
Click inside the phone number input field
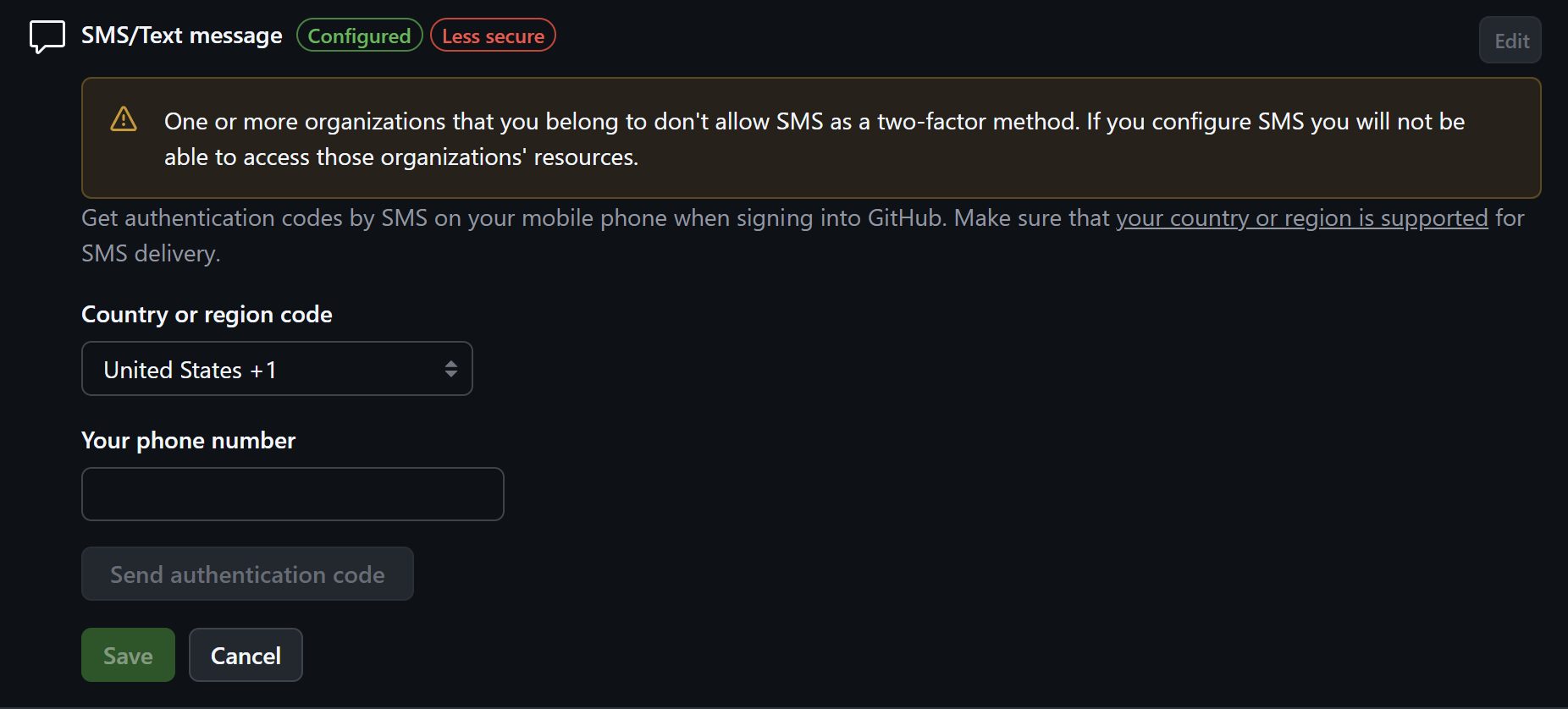point(292,493)
